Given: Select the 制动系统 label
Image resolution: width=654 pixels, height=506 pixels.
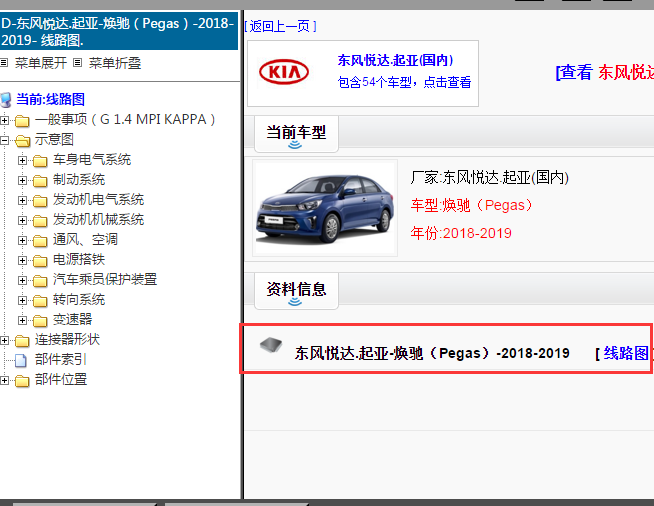Looking at the screenshot, I should point(79,180).
